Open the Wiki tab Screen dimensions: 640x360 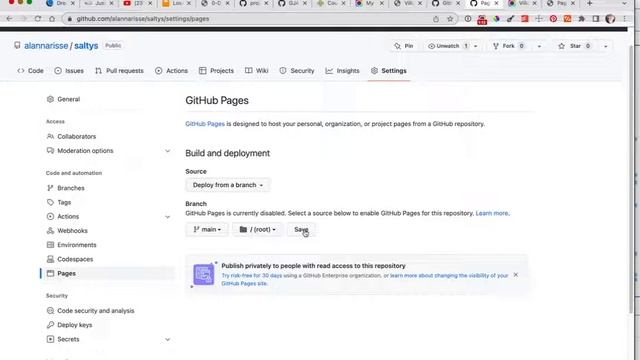(x=257, y=71)
